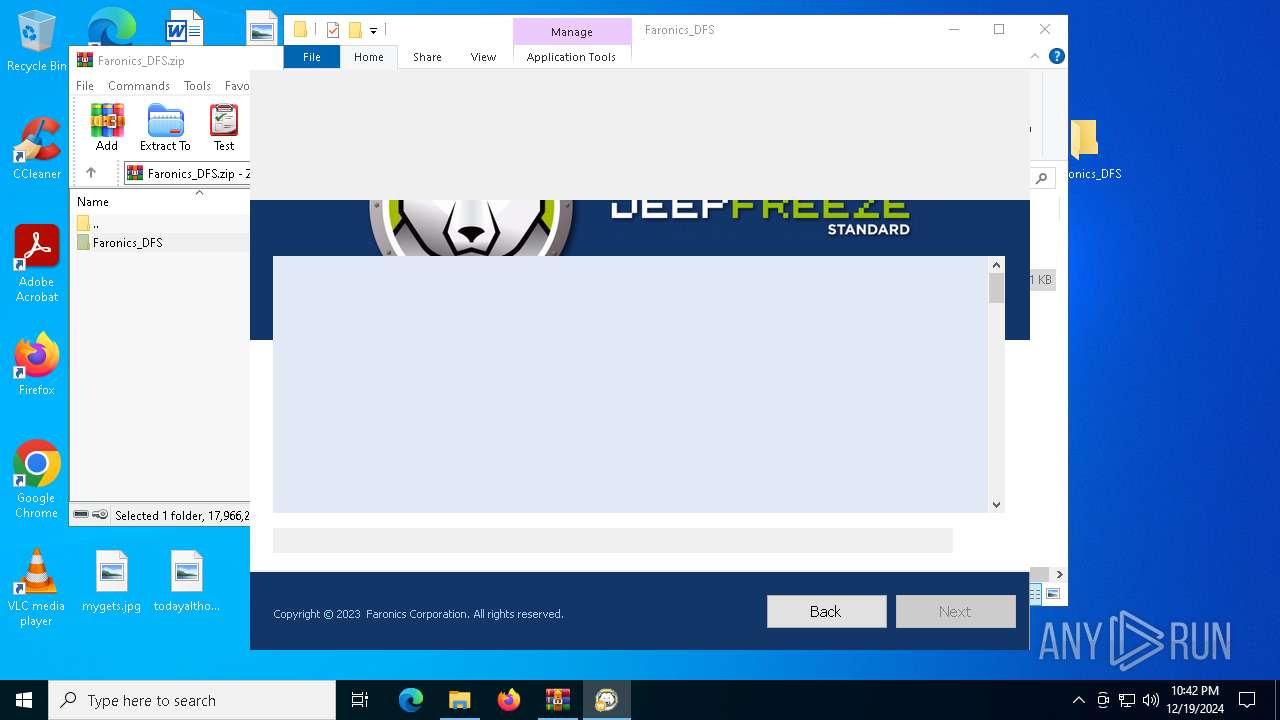1280x720 pixels.
Task: Switch to the View ribbon tab
Action: tap(483, 57)
